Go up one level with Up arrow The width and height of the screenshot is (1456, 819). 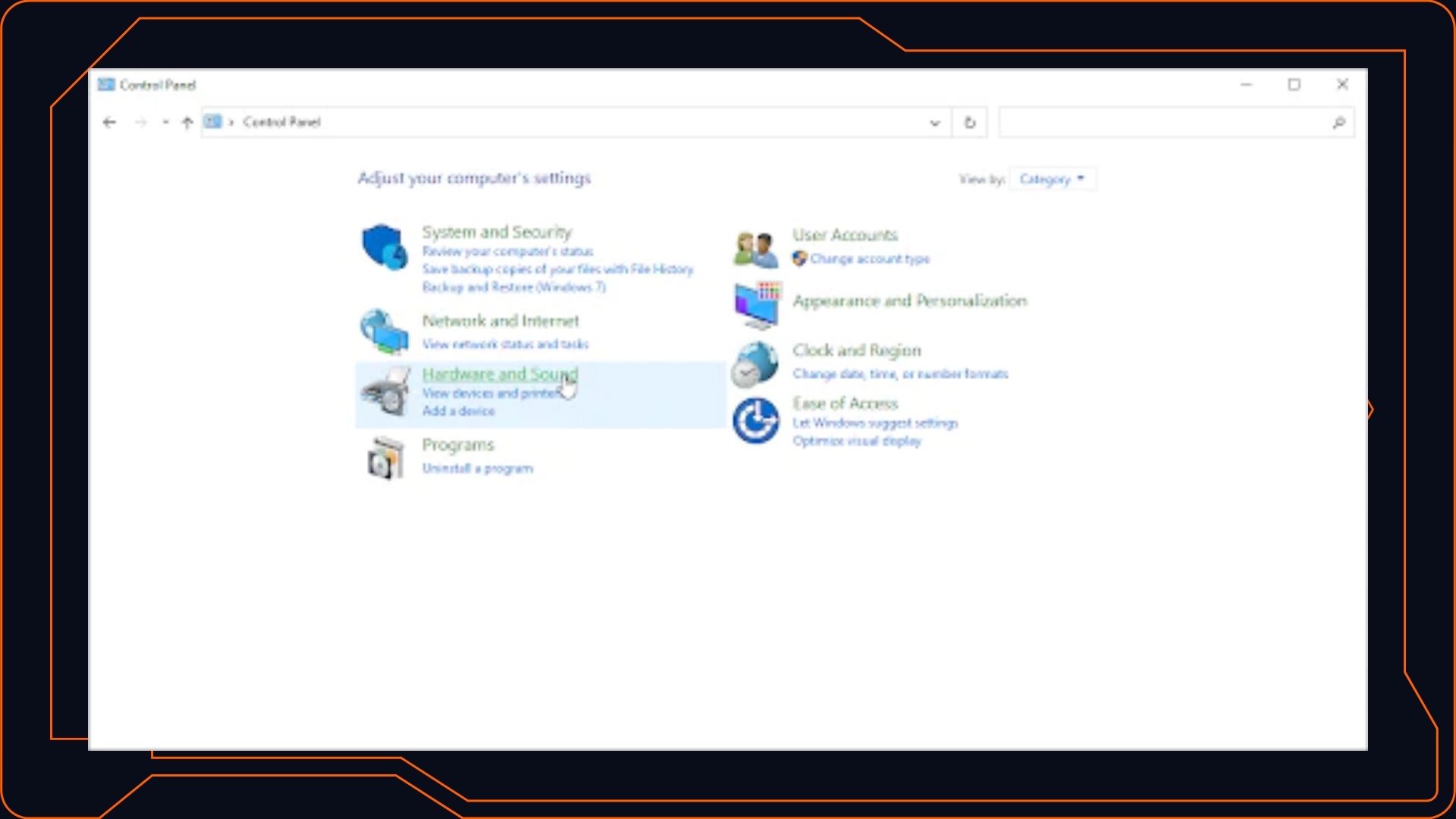187,122
